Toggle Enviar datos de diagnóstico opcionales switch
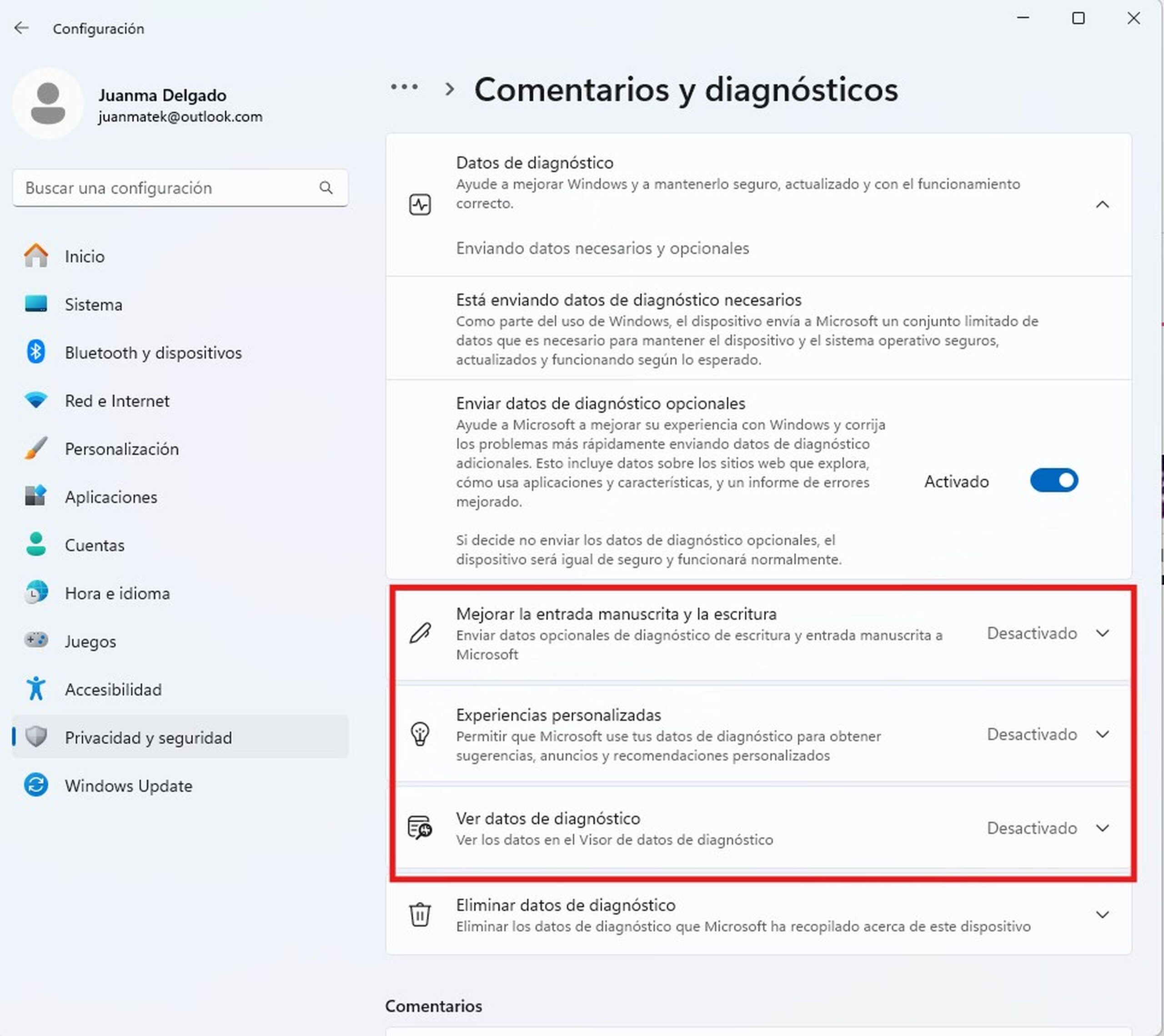 tap(1054, 480)
